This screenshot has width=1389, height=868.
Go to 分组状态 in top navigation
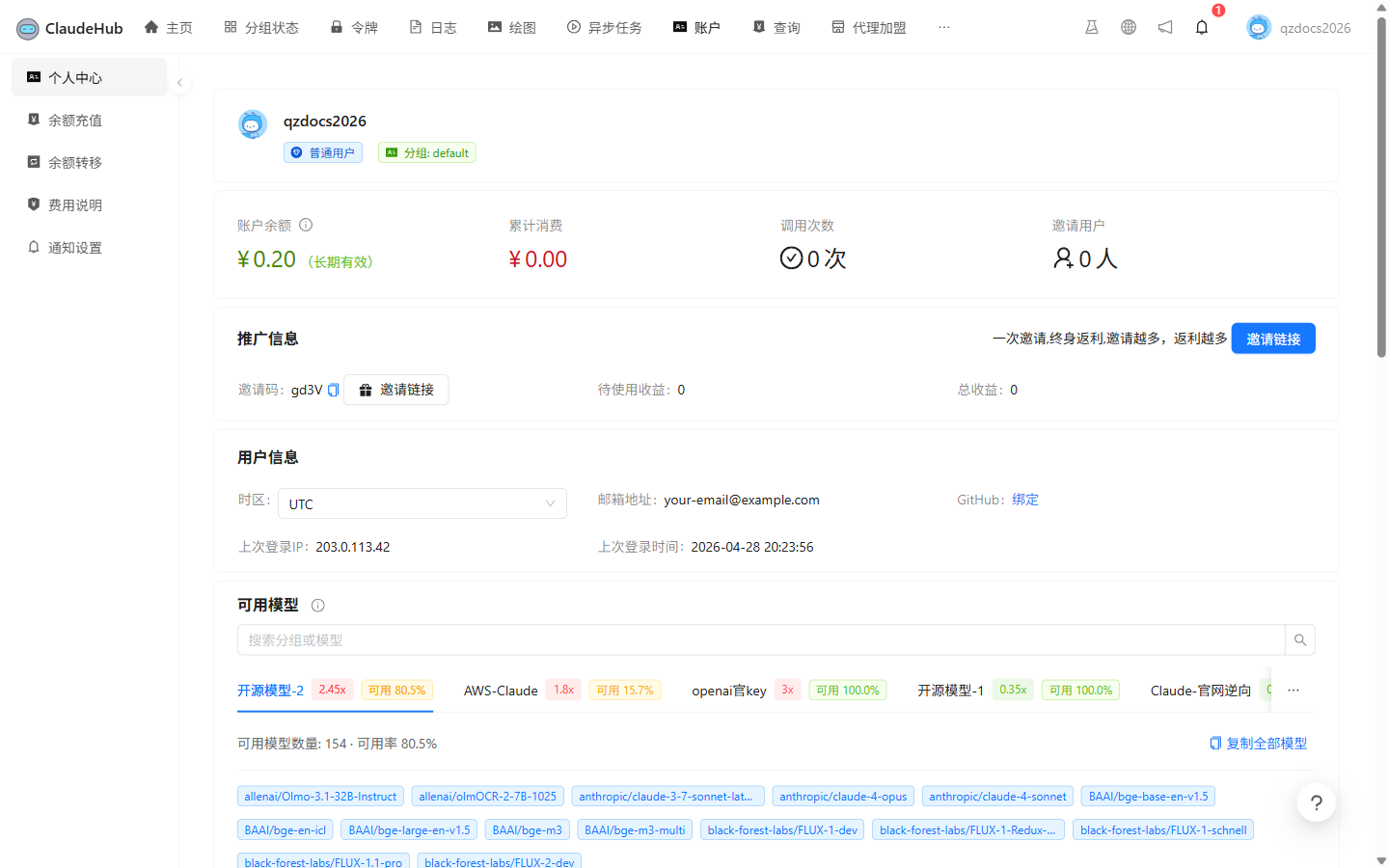[261, 28]
